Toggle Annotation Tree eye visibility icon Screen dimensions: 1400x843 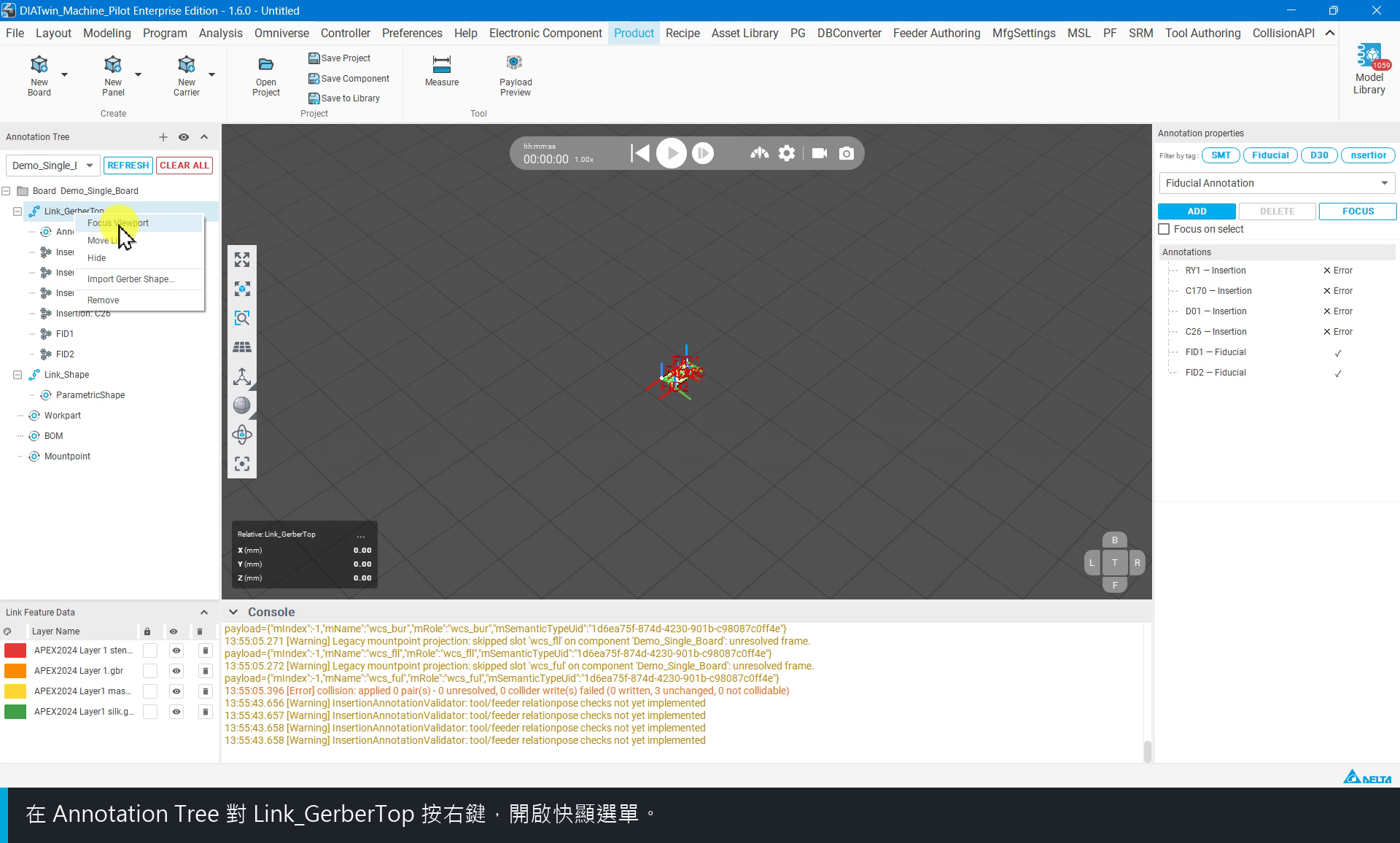[x=184, y=137]
